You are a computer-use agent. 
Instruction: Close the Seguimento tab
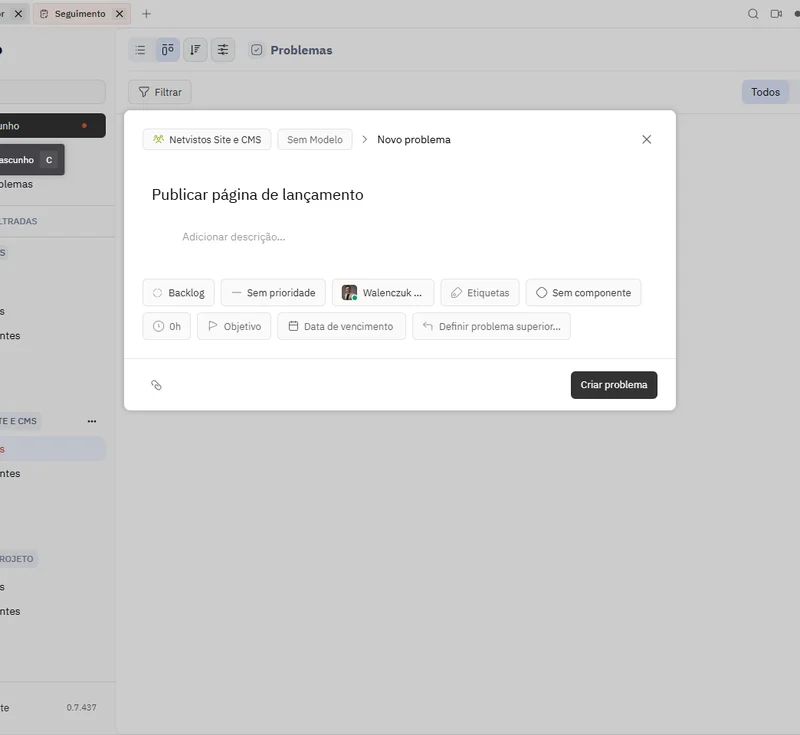[x=119, y=14]
